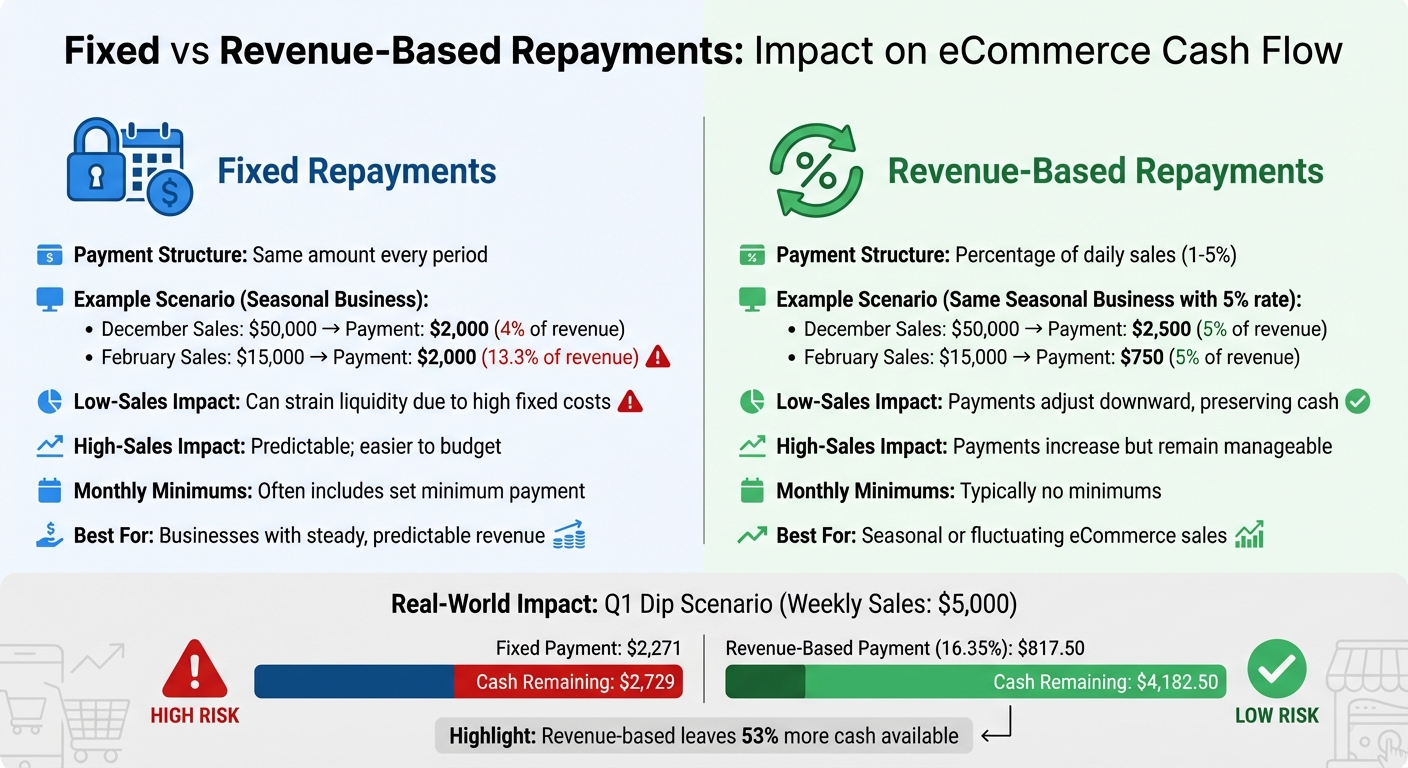Click the HIGH RISK text
Screen dimensions: 1408x768
(x=195, y=716)
